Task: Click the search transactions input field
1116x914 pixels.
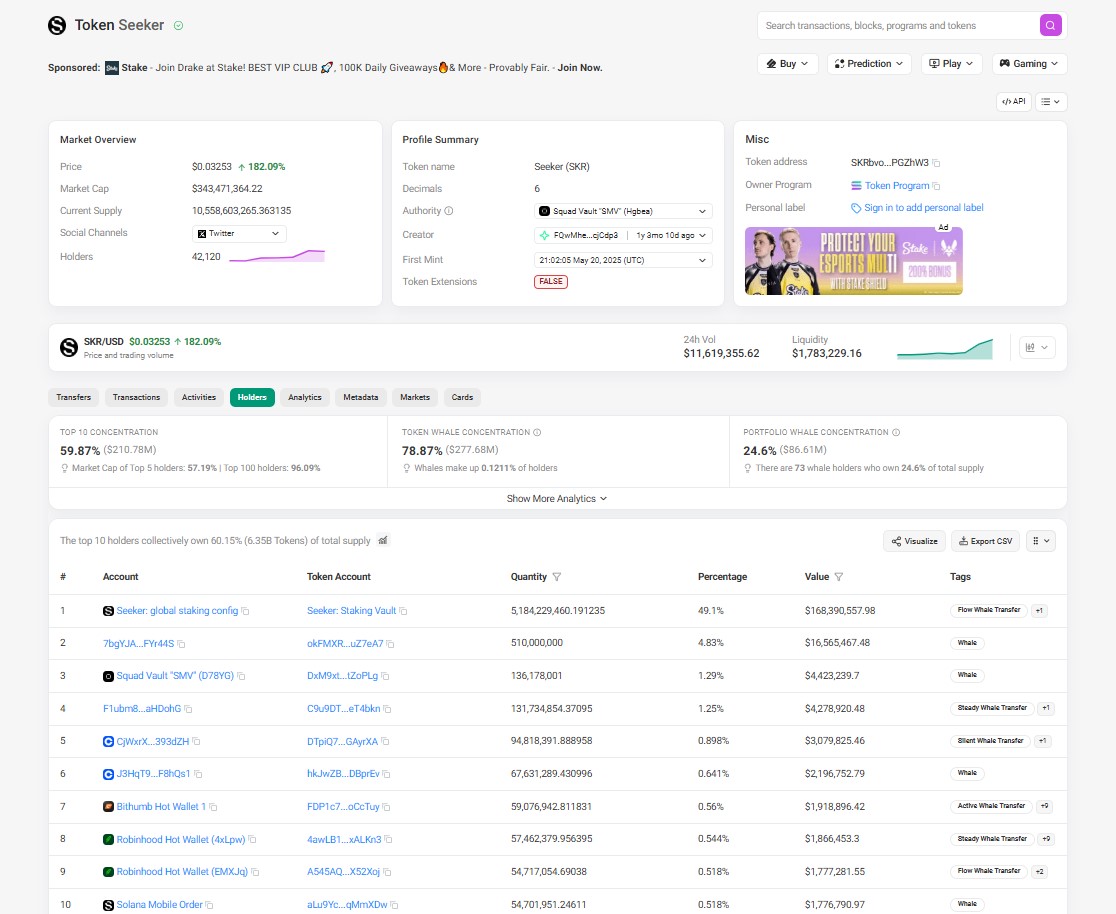Action: click(899, 26)
